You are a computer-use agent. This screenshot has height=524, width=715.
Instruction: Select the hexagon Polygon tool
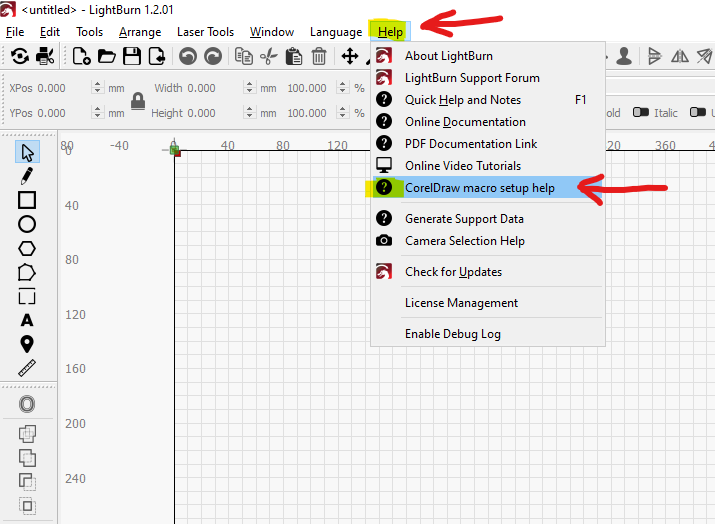[27, 249]
